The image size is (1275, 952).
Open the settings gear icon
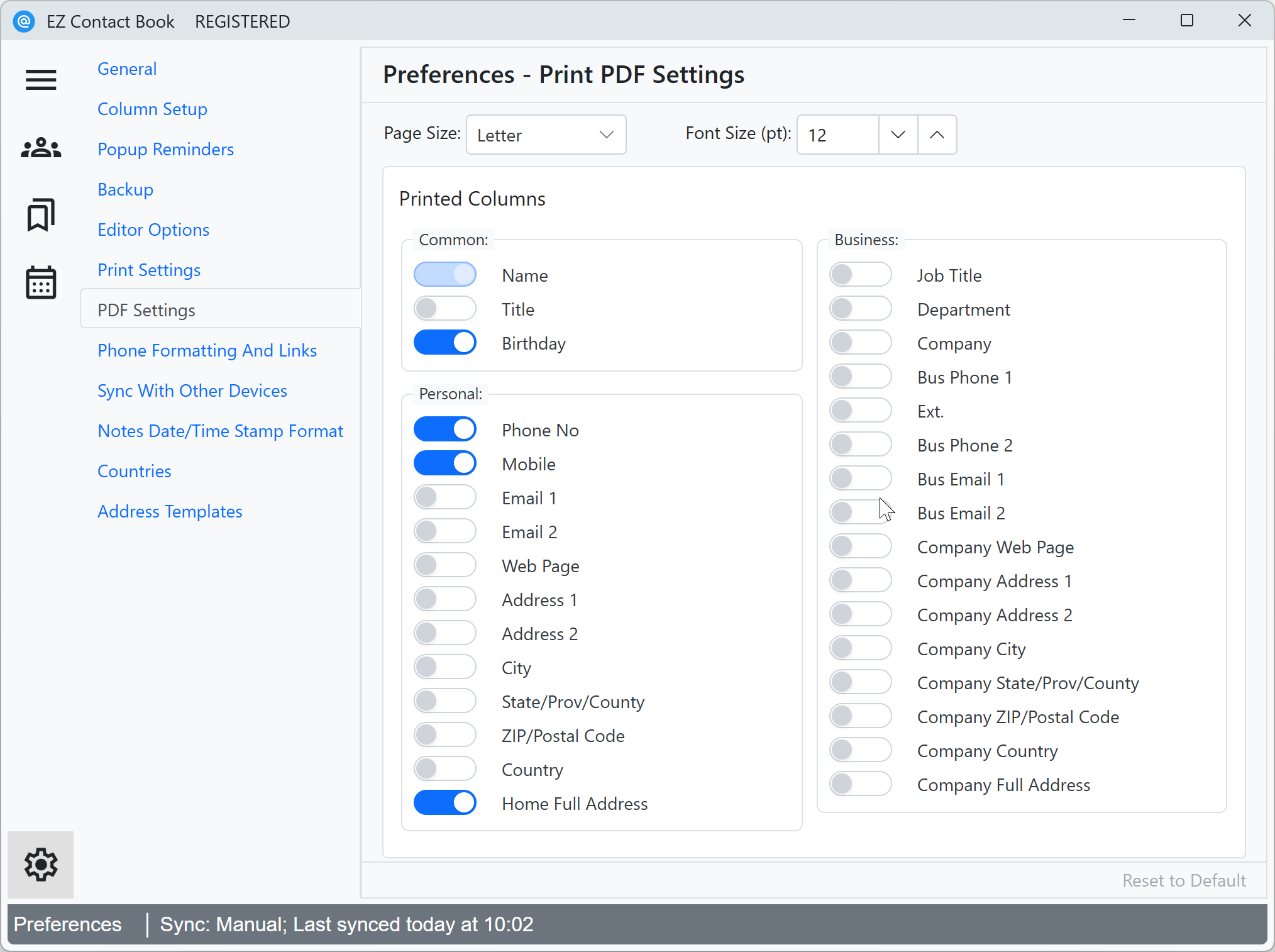40,865
